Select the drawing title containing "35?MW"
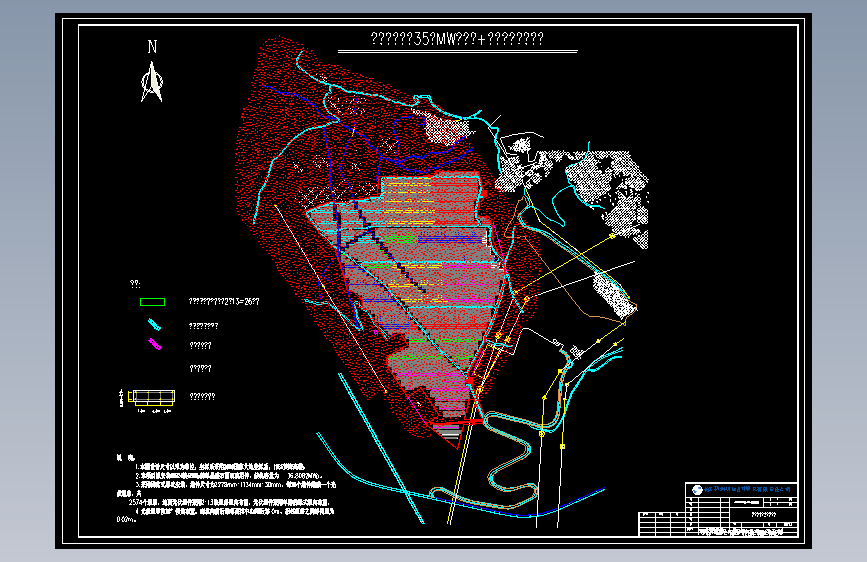The width and height of the screenshot is (867, 562). point(457,39)
